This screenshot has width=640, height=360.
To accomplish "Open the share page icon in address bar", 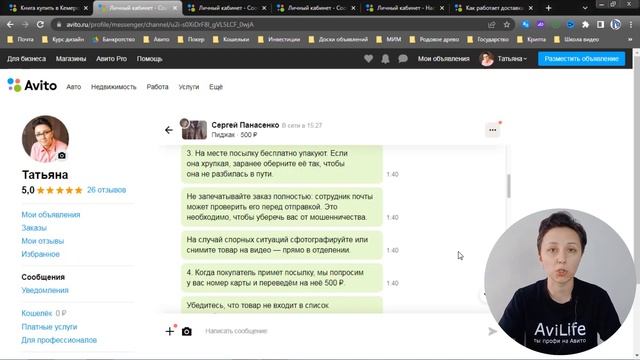I will 491,24.
